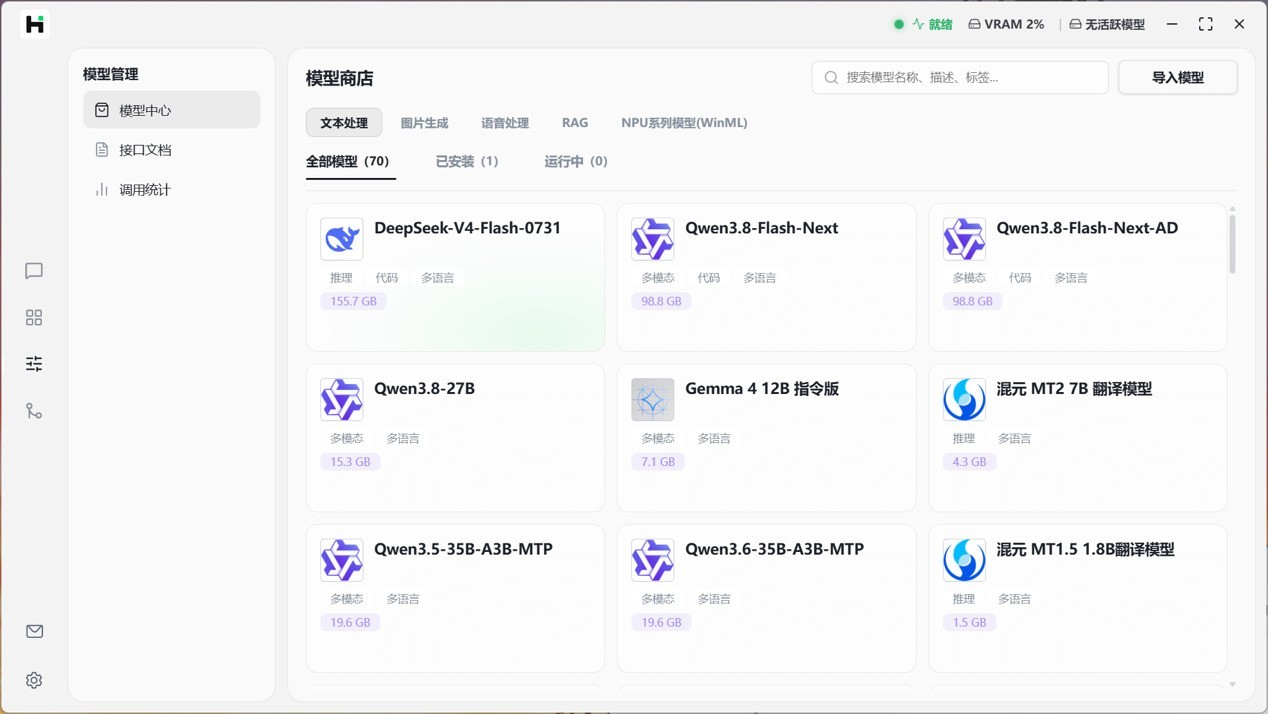Click the DeepSeek whale logo icon

click(x=342, y=239)
